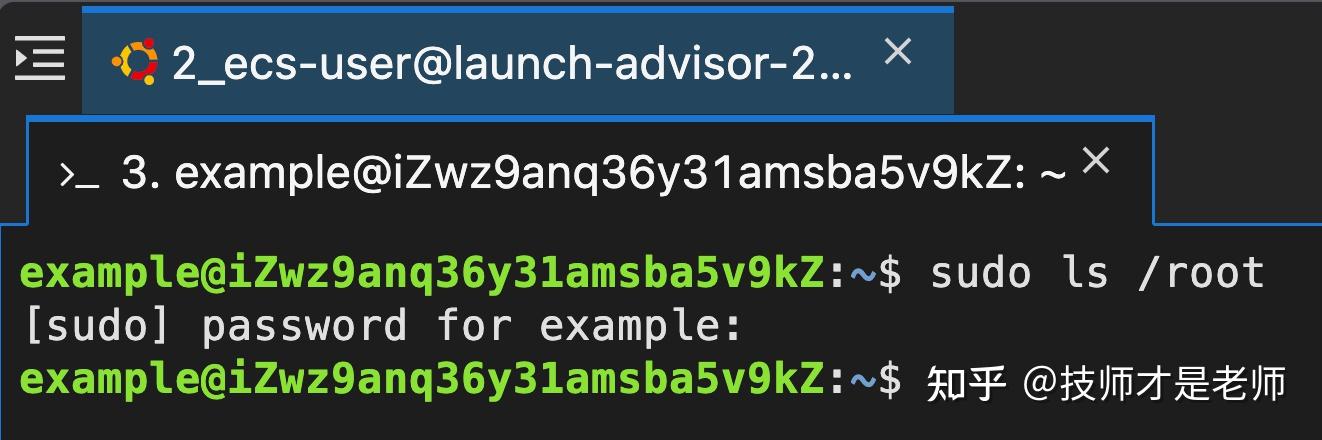The width and height of the screenshot is (1322, 440).
Task: Click the word 'password' in the terminal
Action: coord(304,327)
